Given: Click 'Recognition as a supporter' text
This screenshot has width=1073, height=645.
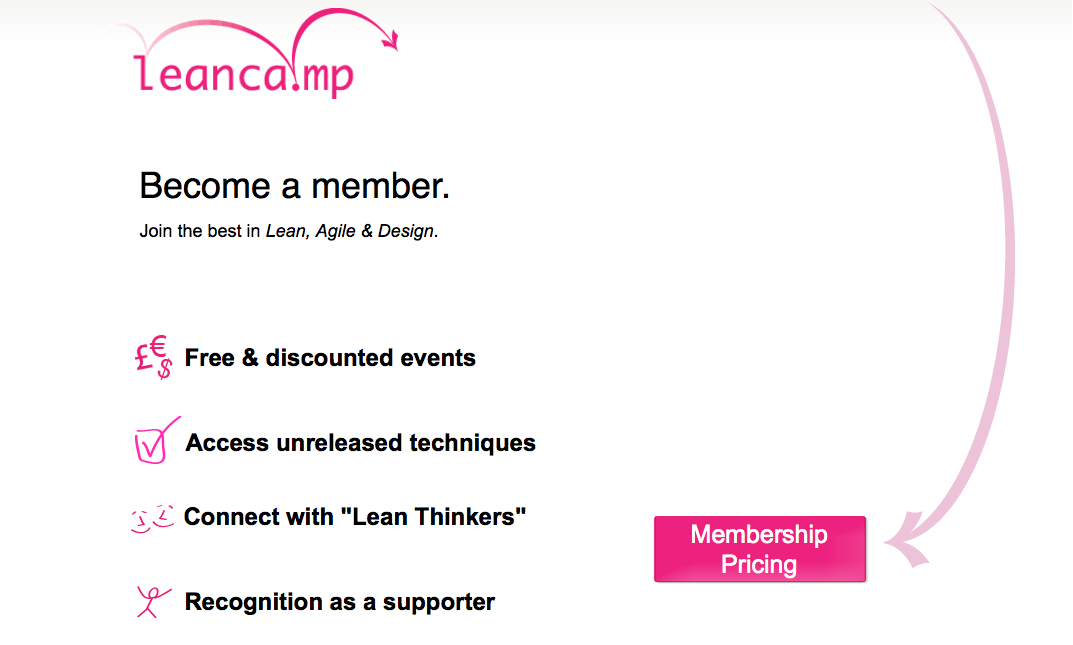Looking at the screenshot, I should (x=339, y=602).
